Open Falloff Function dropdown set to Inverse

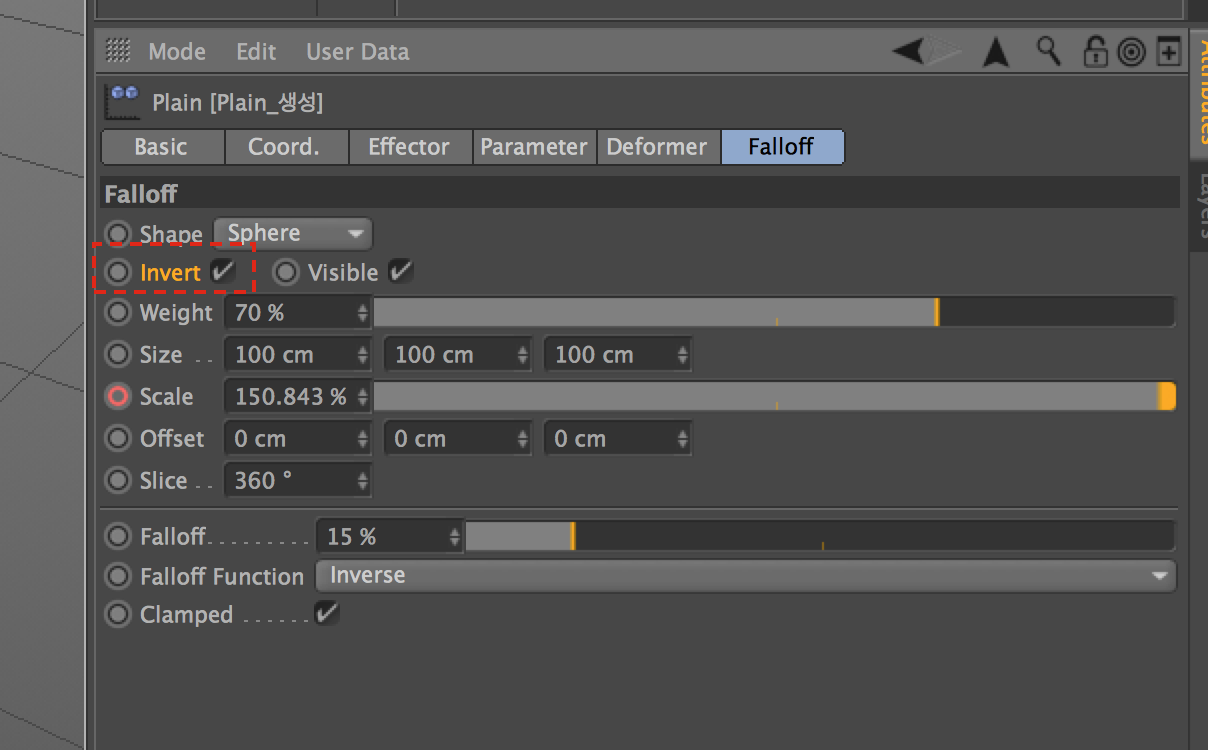pos(745,576)
